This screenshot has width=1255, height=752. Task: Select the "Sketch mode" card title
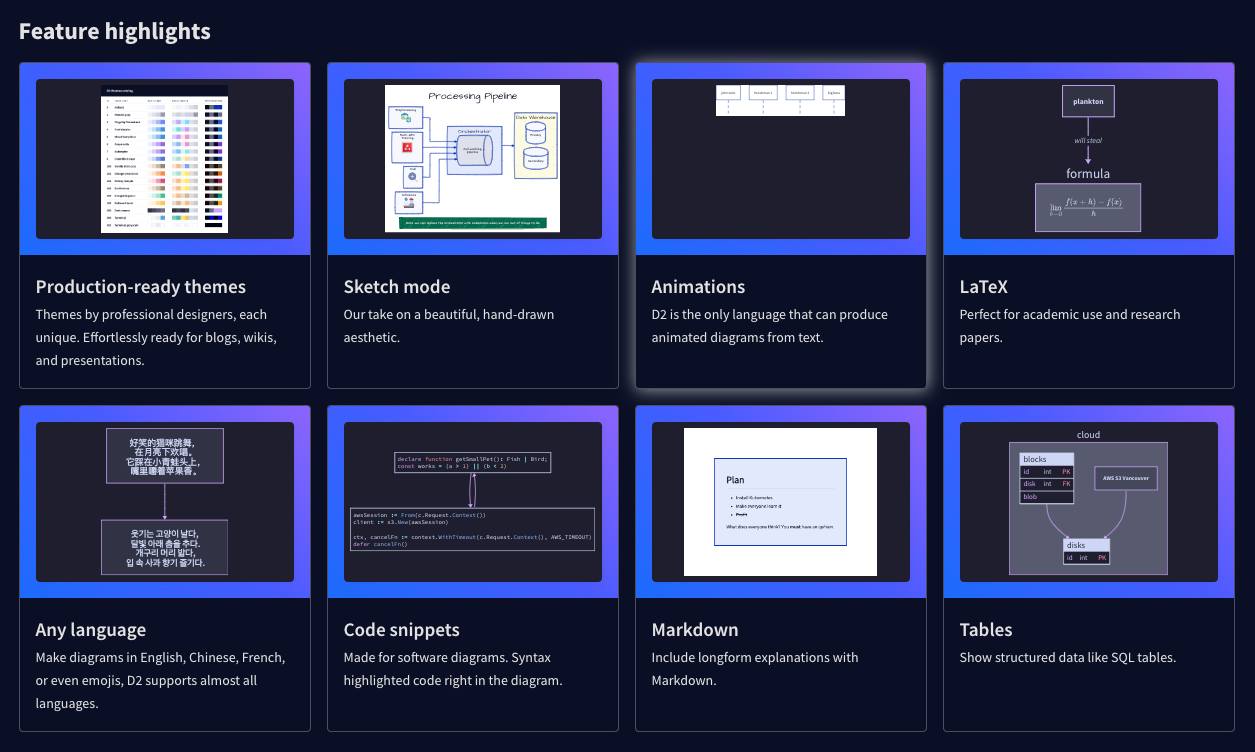(397, 287)
